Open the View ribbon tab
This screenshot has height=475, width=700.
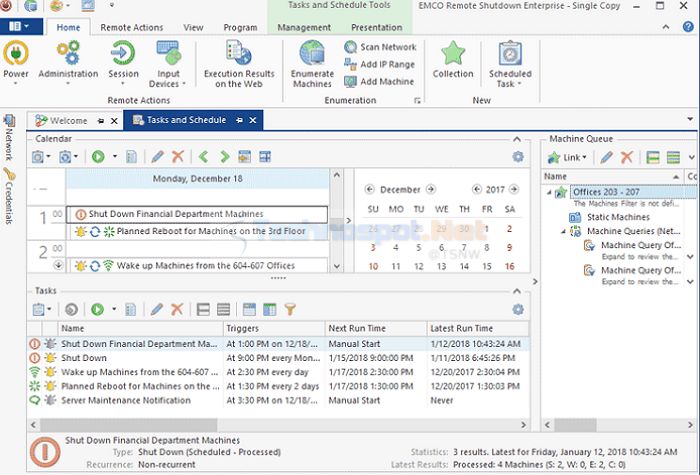point(193,27)
